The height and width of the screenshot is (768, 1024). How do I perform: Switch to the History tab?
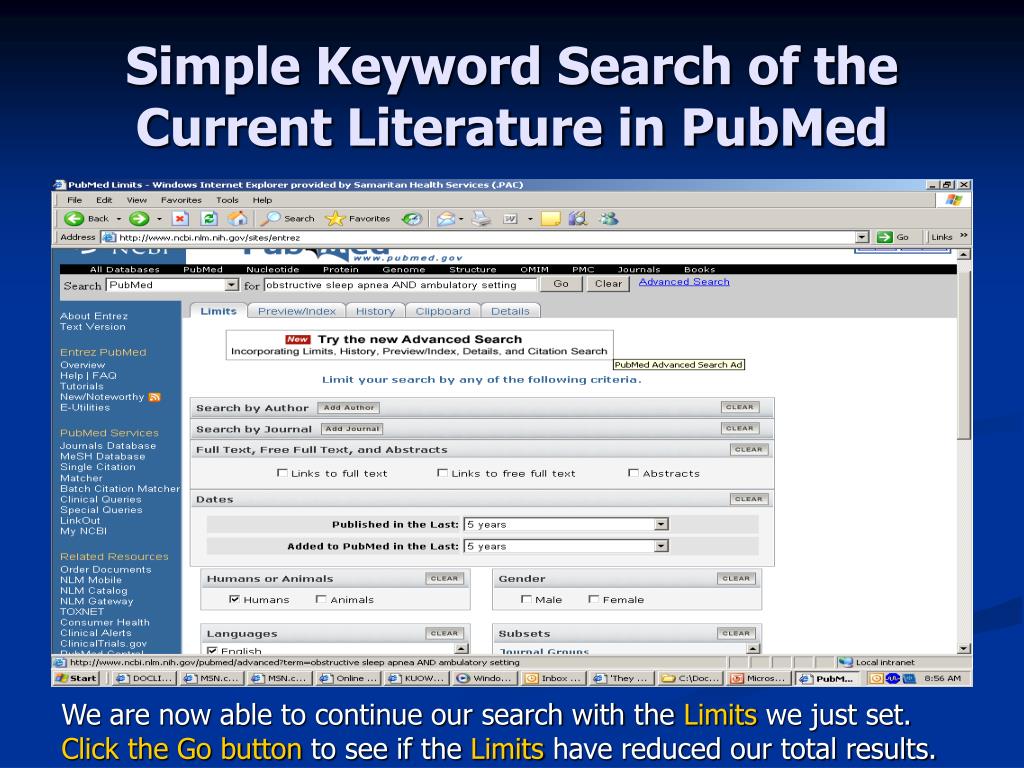[376, 311]
